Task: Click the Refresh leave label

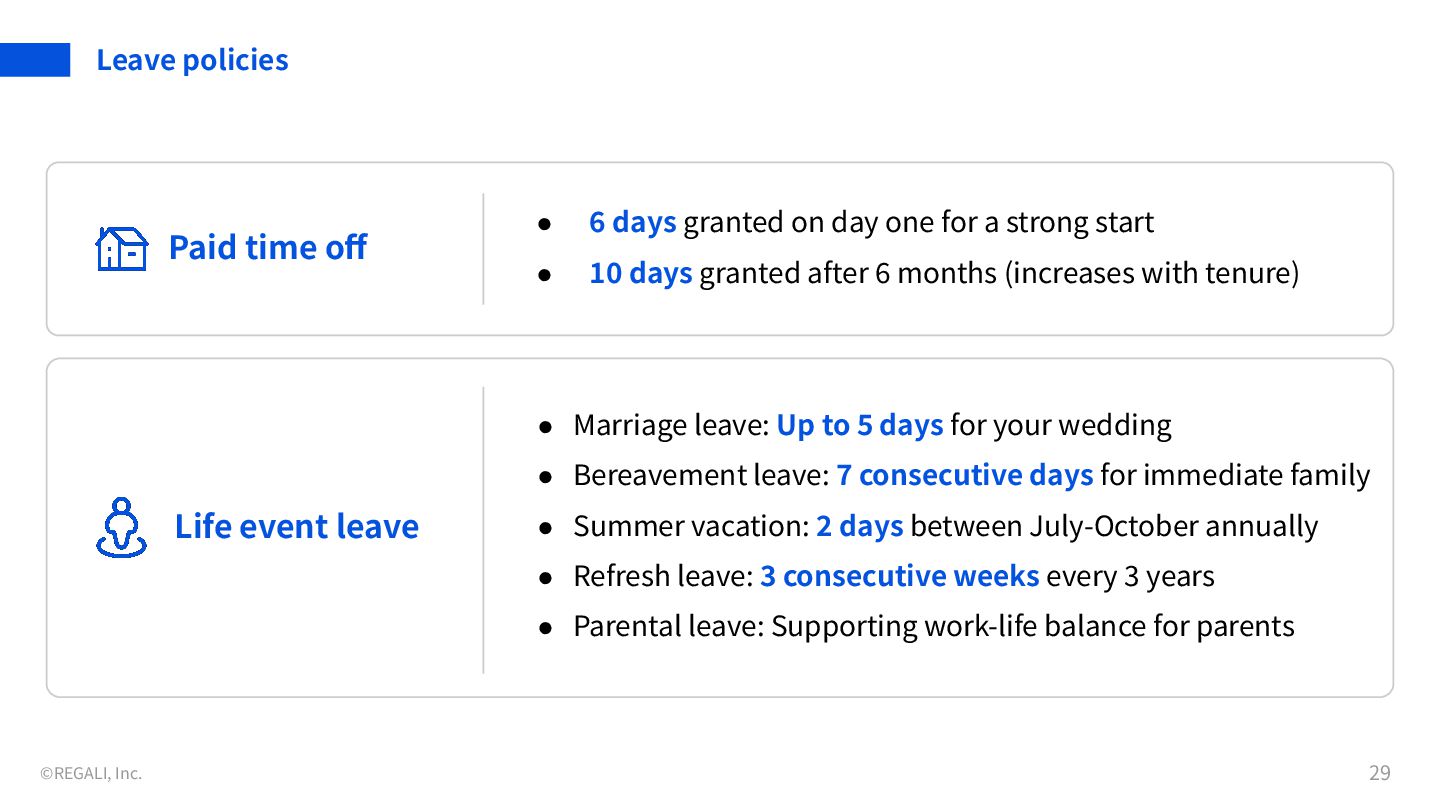Action: pos(662,576)
